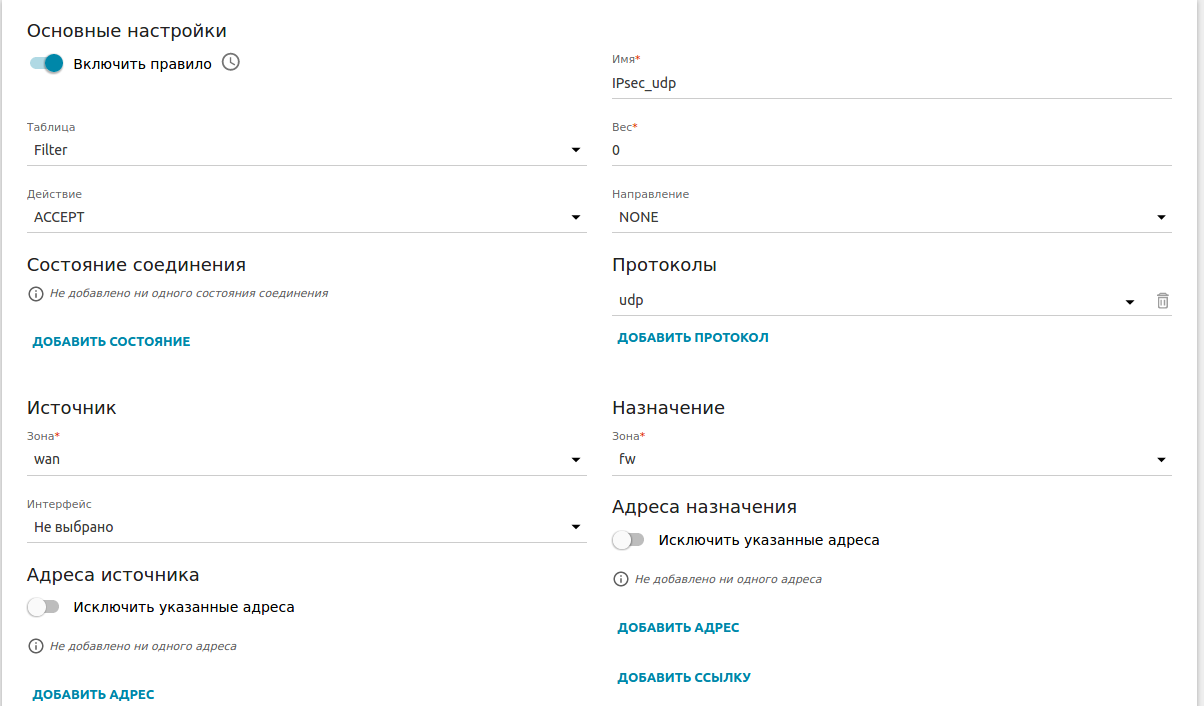Open the Направление dropdown showing NONE

[890, 217]
